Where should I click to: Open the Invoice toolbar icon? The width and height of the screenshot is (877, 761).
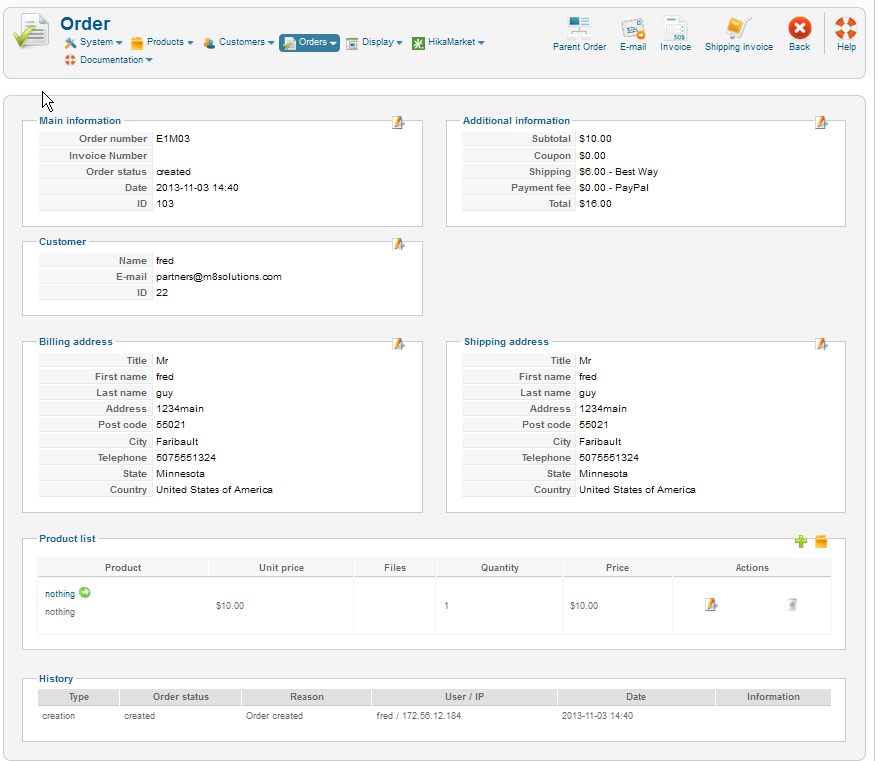[675, 28]
